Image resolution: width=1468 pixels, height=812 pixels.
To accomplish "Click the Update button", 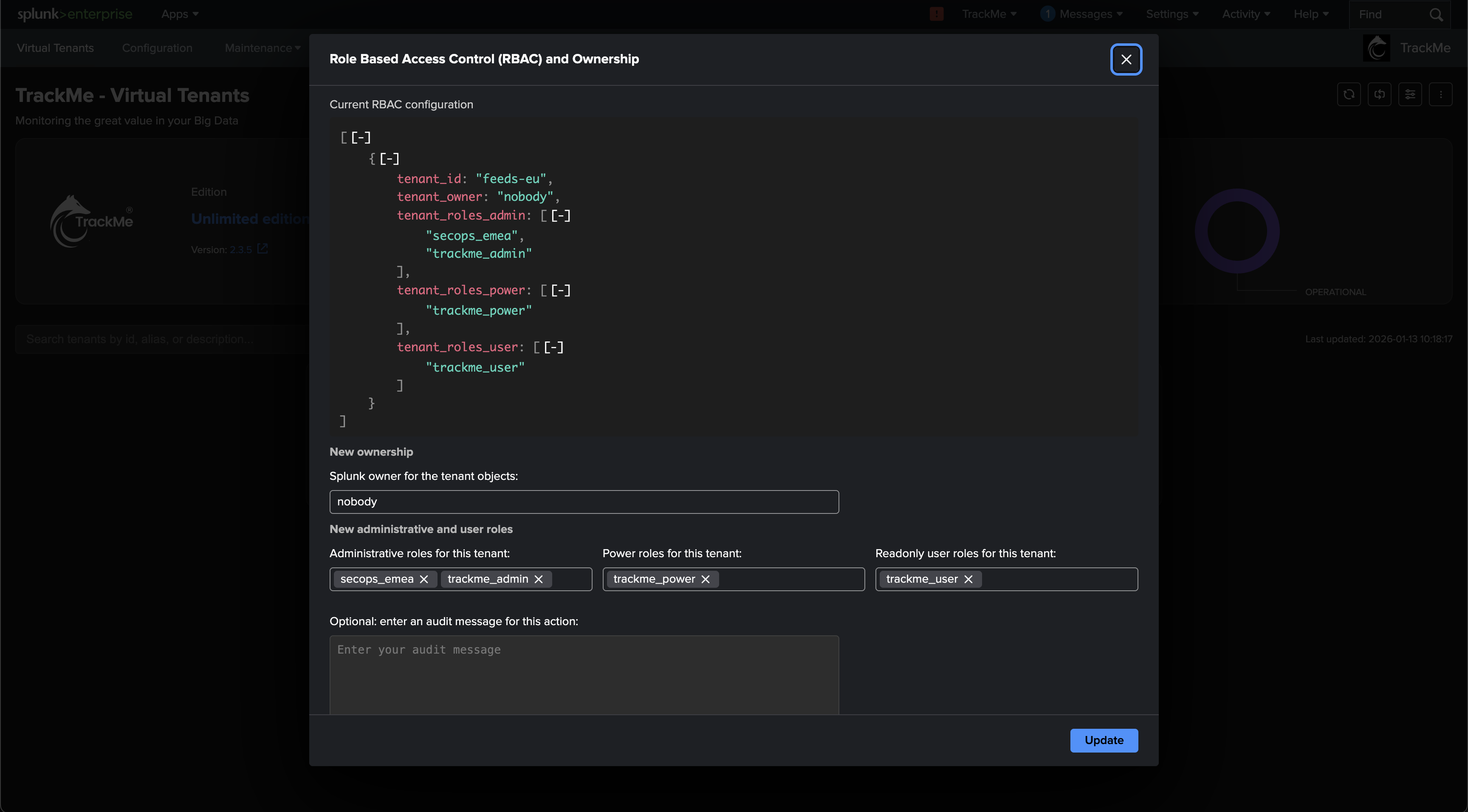I will coord(1104,740).
